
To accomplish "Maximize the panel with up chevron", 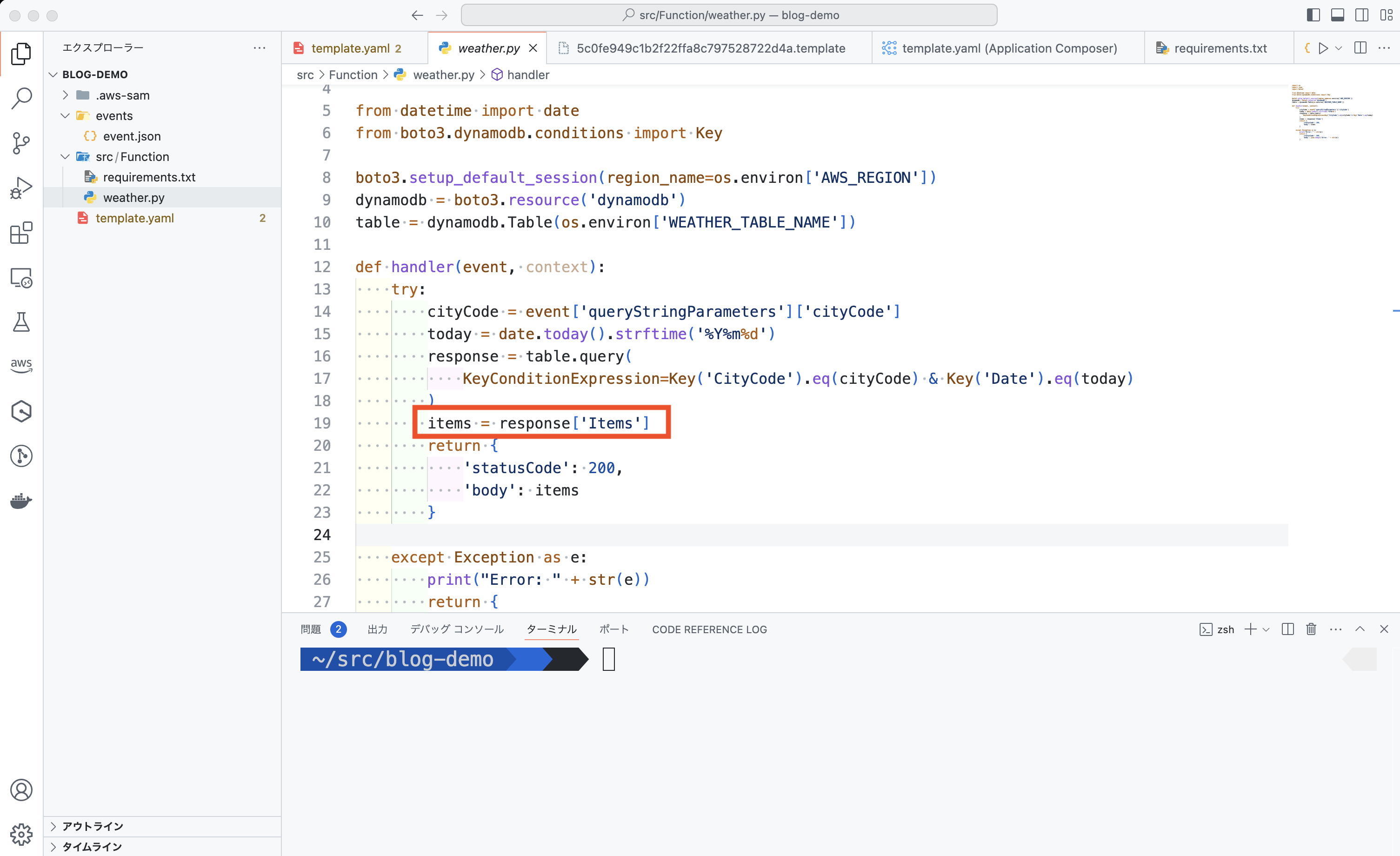I will click(1360, 629).
